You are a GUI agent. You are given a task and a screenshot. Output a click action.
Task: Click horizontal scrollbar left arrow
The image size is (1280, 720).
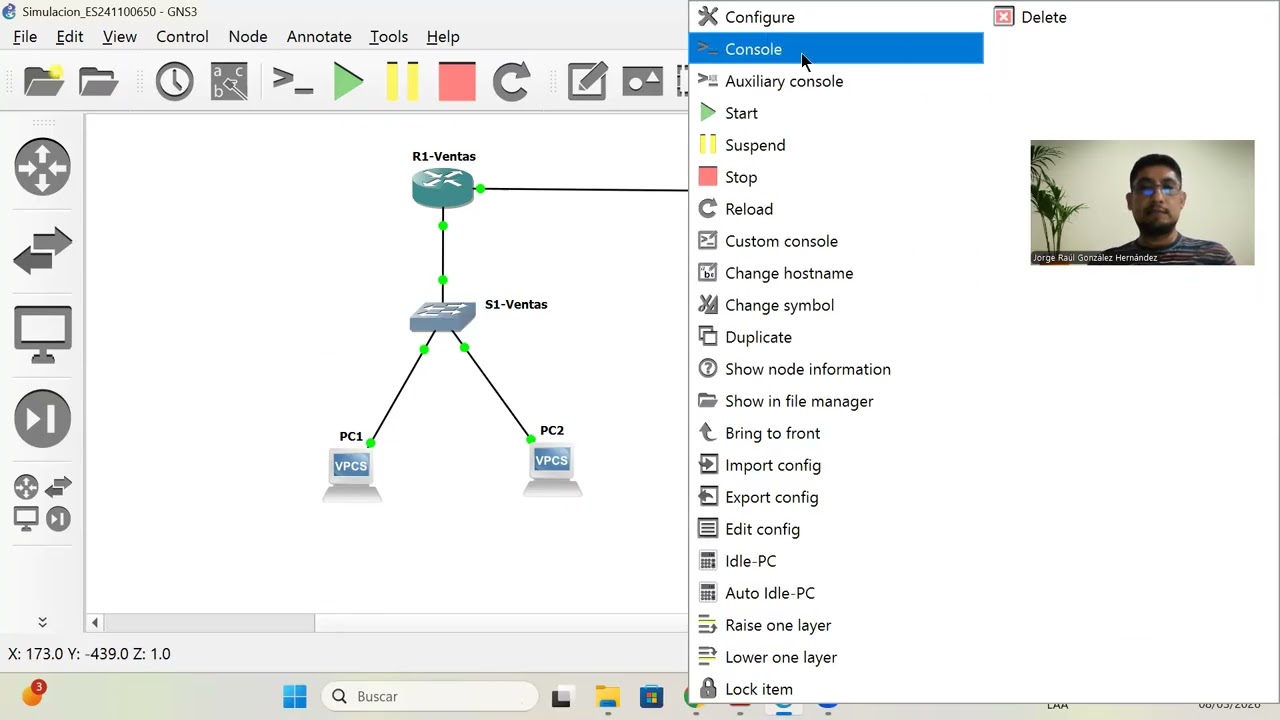[x=95, y=622]
